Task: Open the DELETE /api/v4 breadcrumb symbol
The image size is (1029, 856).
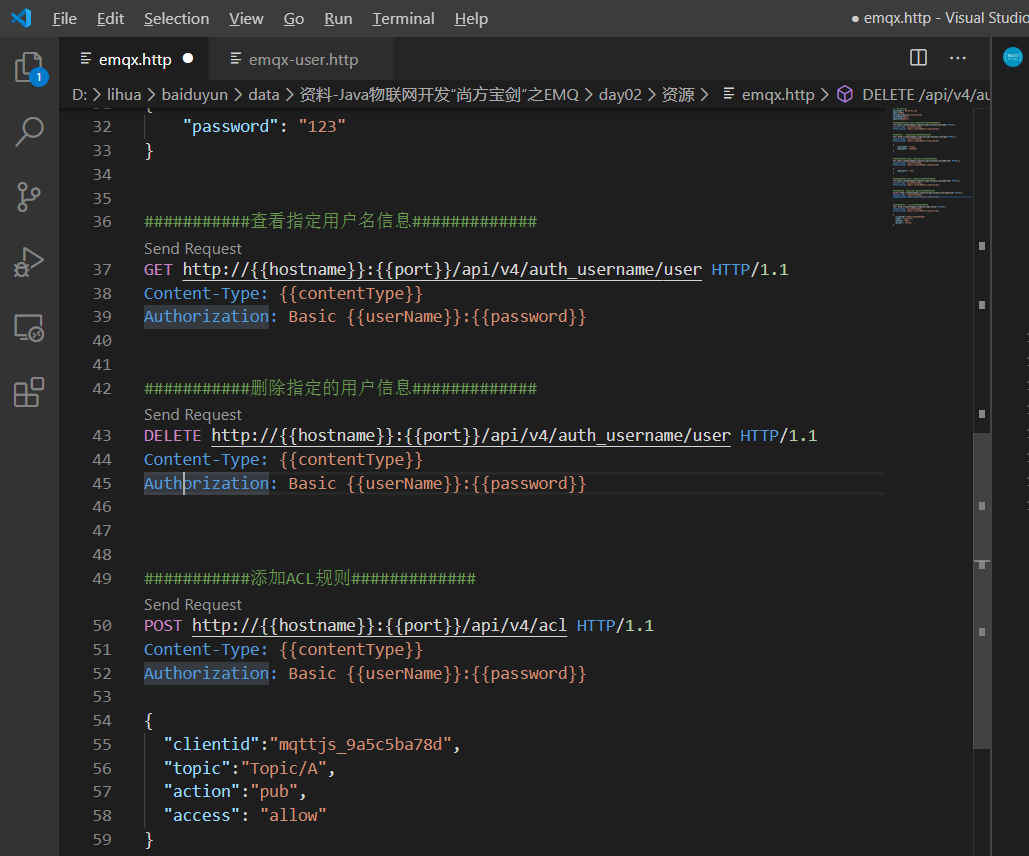Action: (x=925, y=95)
